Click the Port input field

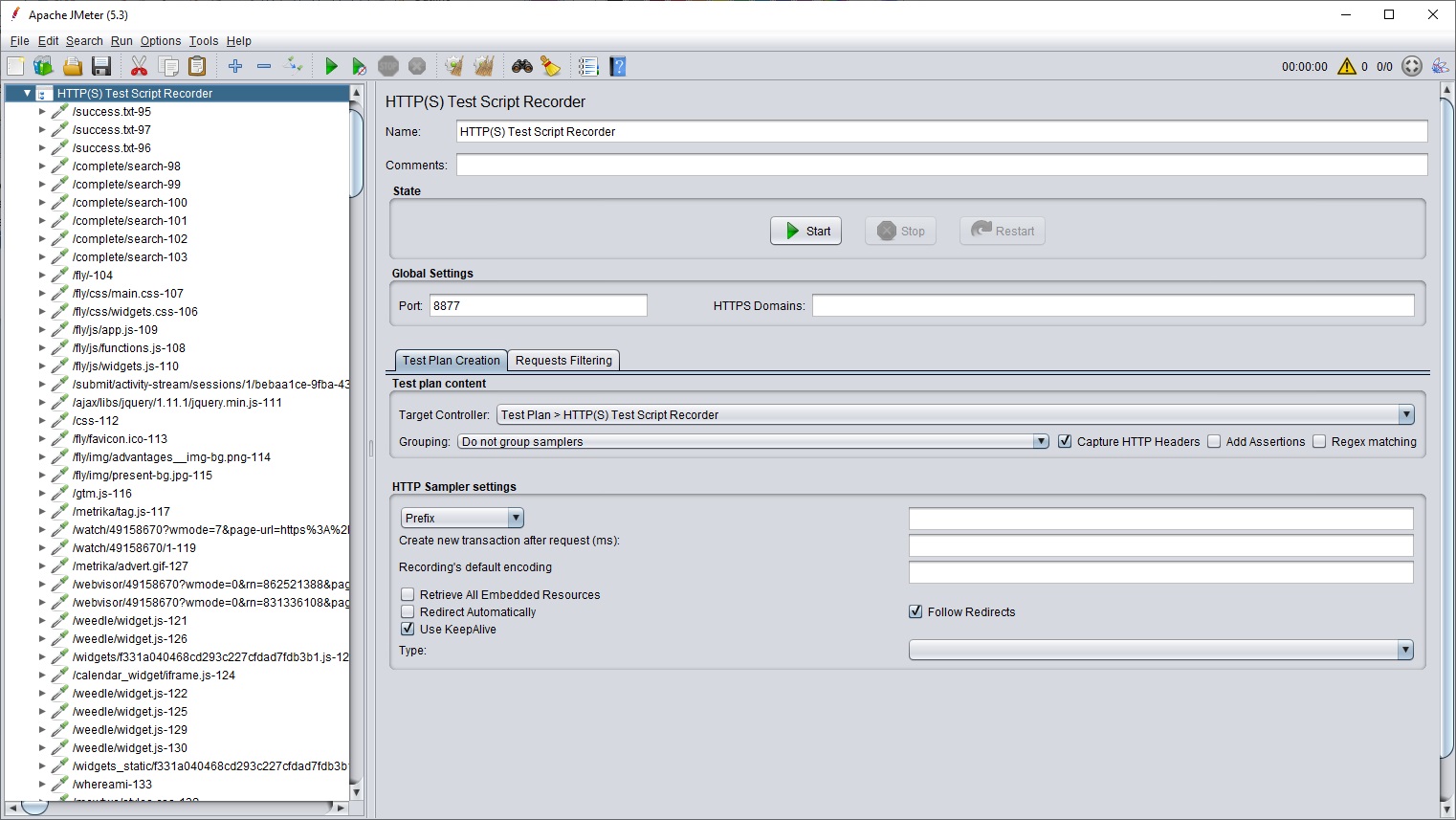[539, 305]
